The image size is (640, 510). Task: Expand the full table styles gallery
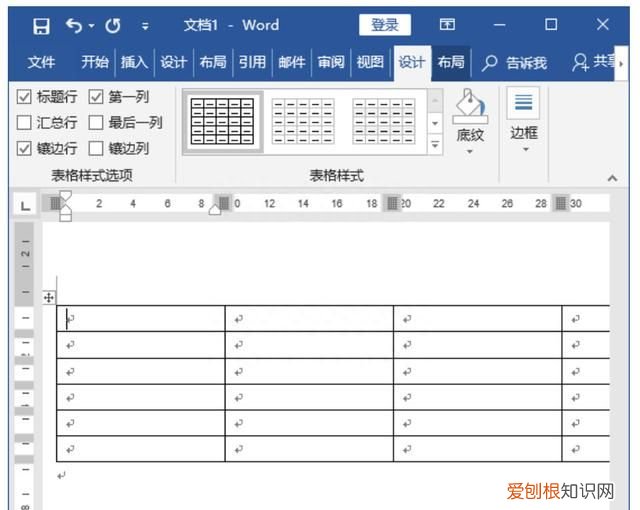pyautogui.click(x=435, y=144)
